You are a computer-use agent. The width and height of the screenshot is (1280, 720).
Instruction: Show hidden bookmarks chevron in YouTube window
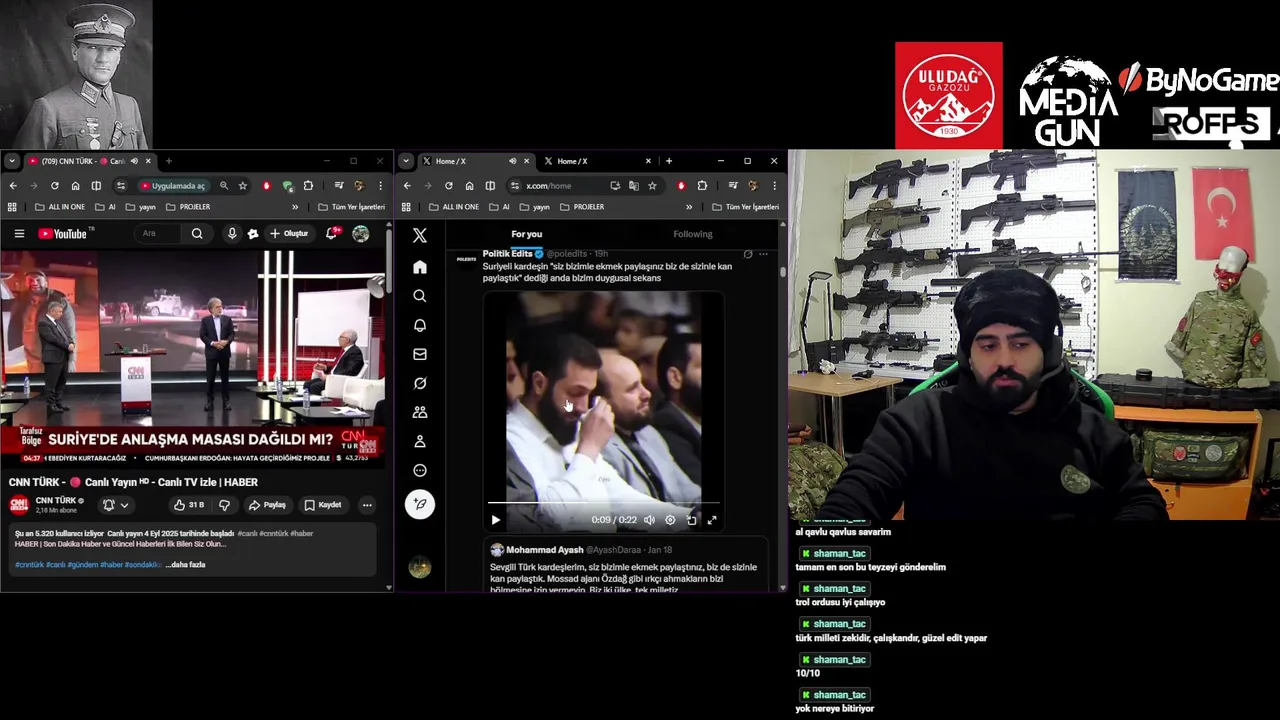(x=295, y=207)
